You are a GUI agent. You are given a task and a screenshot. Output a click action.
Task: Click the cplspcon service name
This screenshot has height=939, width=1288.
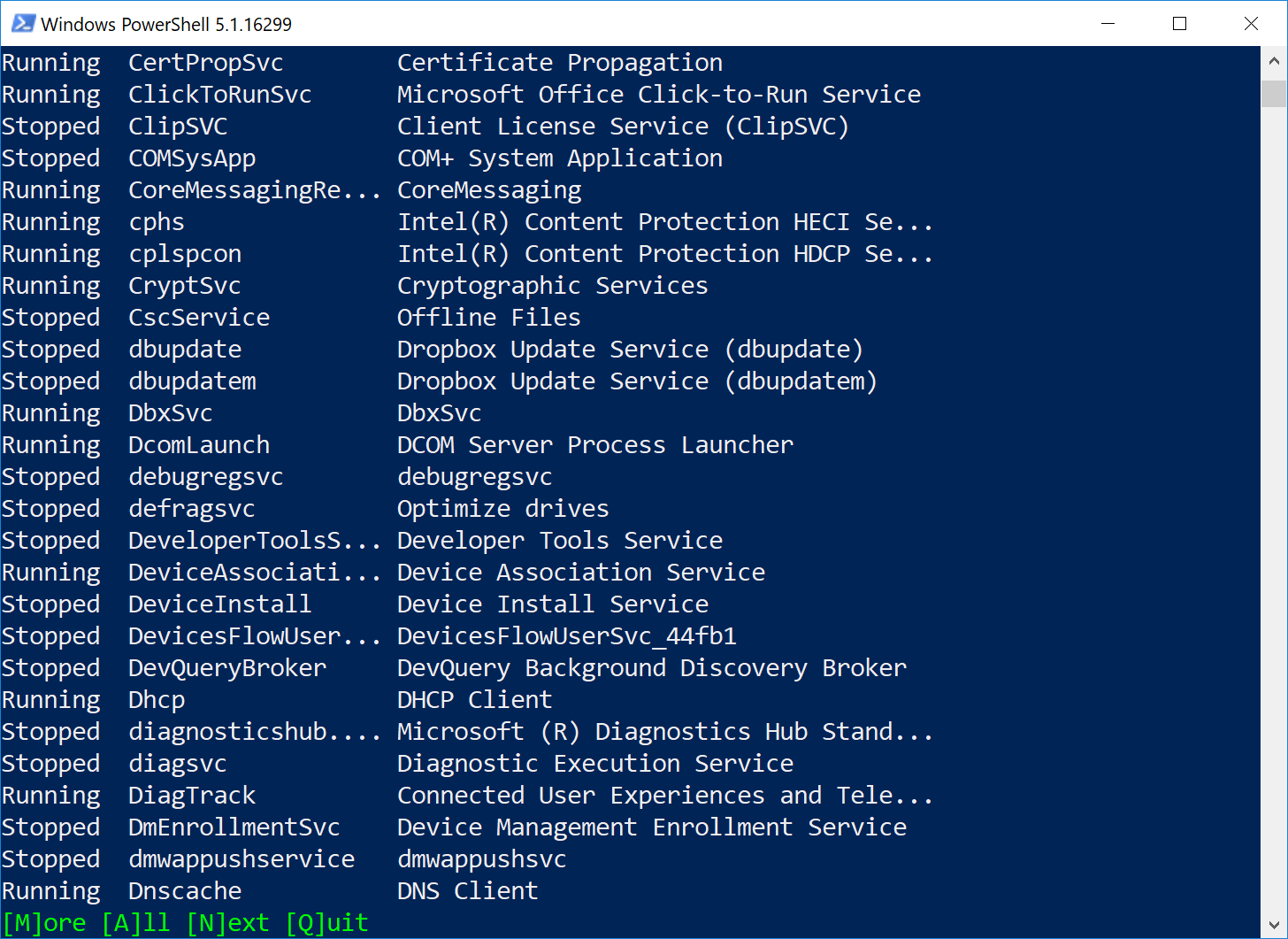185,254
